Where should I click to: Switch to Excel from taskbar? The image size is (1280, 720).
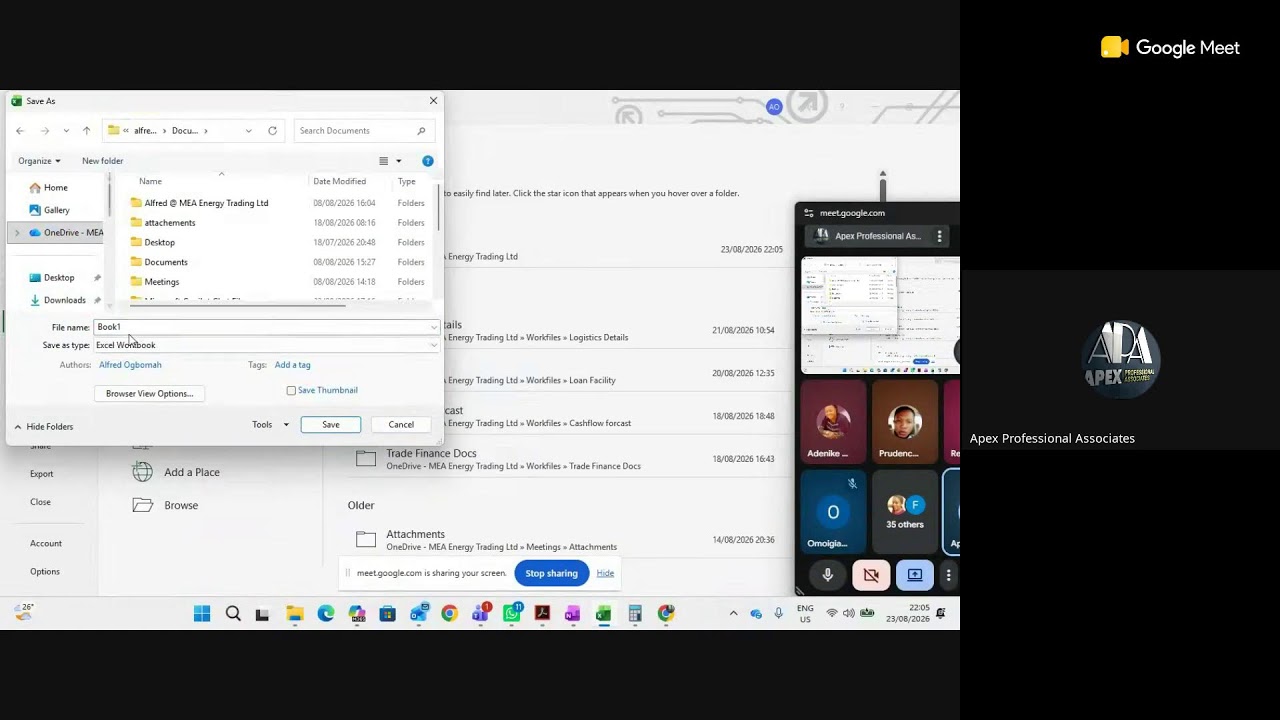604,614
